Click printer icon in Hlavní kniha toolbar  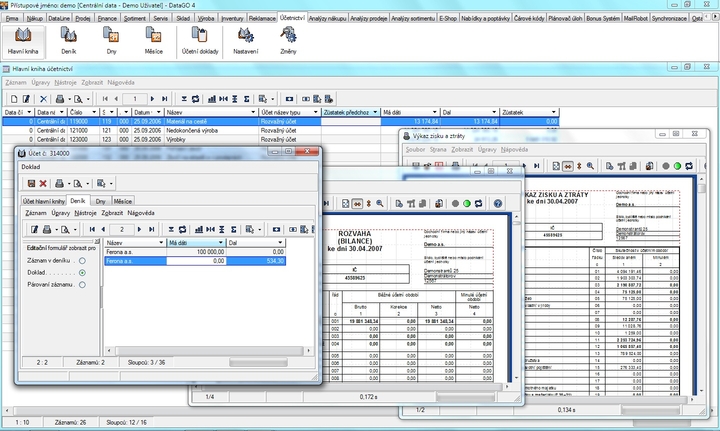pyautogui.click(x=60, y=99)
